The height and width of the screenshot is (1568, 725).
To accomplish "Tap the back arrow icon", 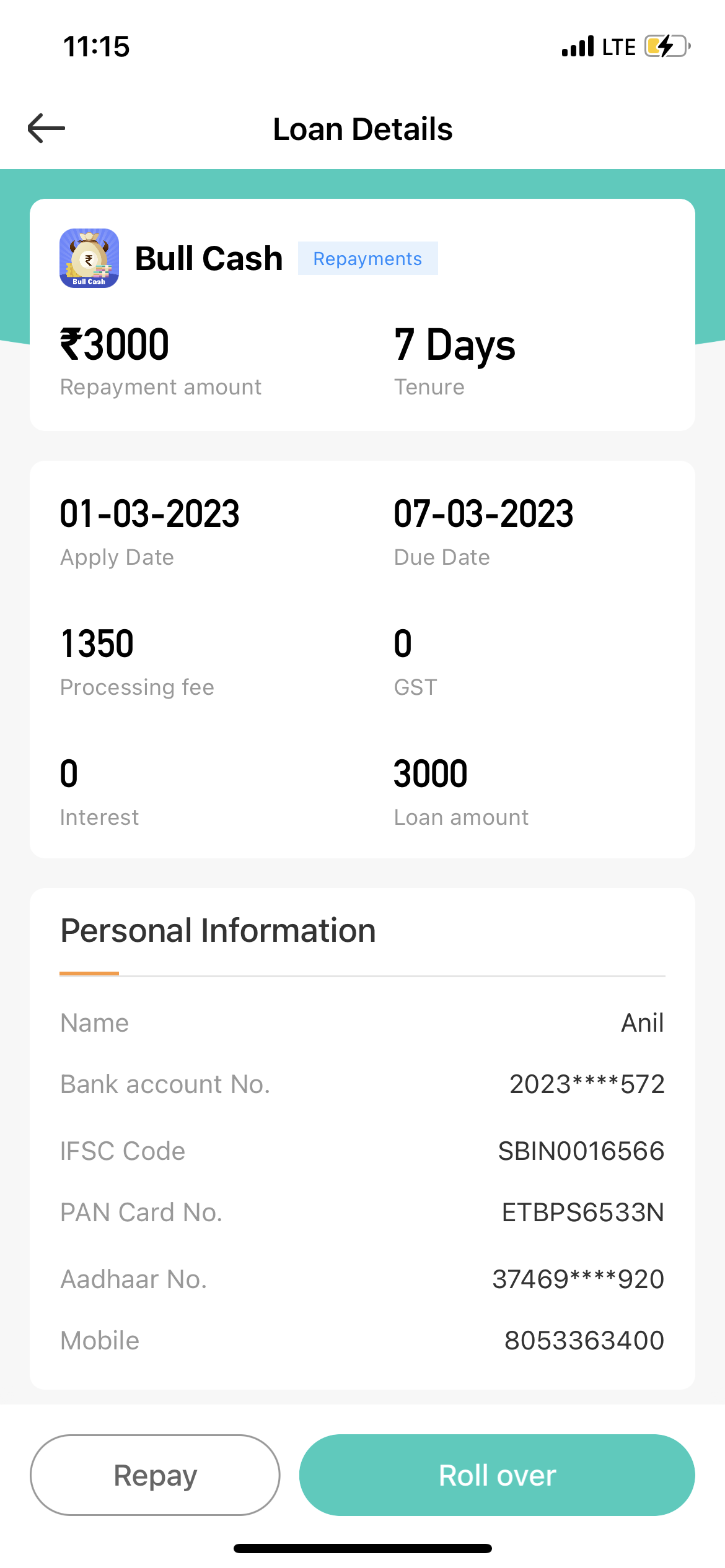I will pos(46,128).
